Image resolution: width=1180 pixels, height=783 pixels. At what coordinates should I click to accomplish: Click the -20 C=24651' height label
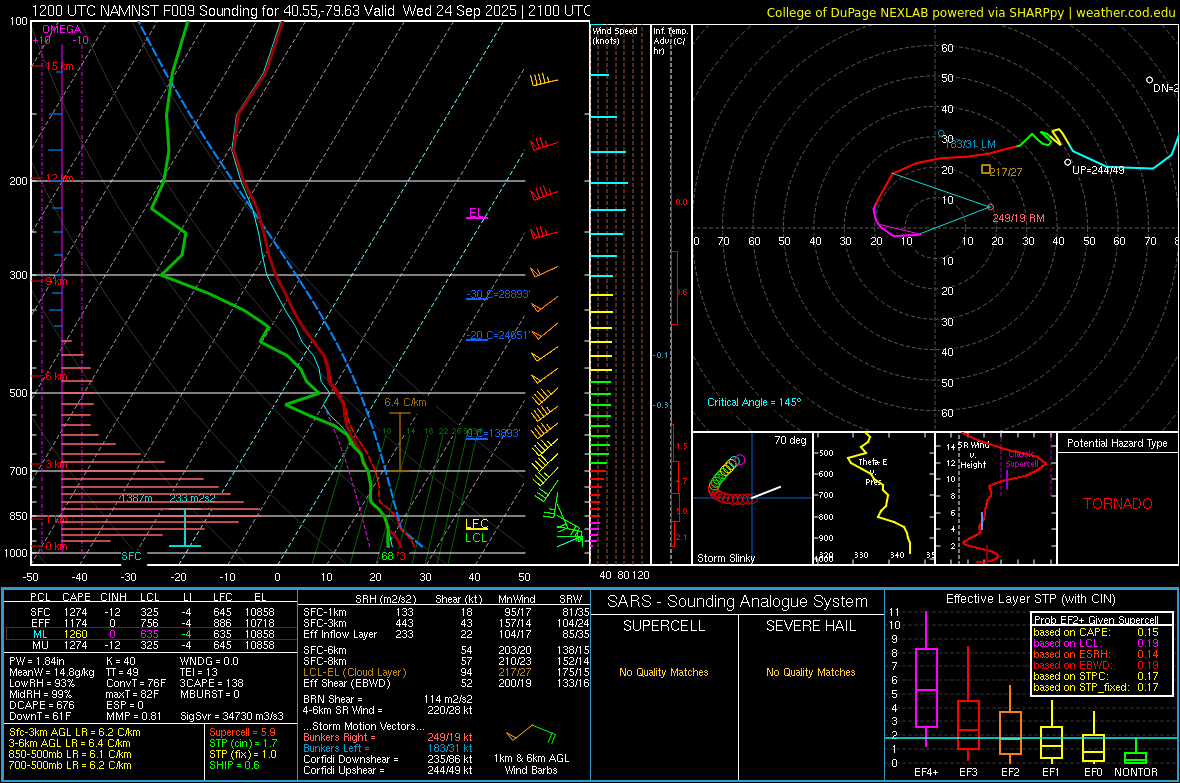[498, 334]
